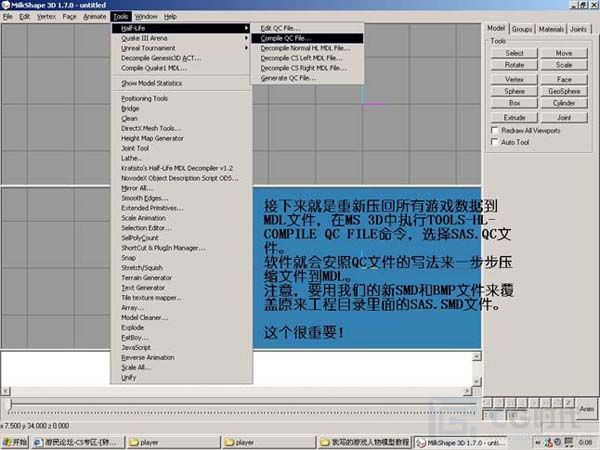Open the Start button on the taskbar
The height and width of the screenshot is (450, 600).
click(15, 442)
